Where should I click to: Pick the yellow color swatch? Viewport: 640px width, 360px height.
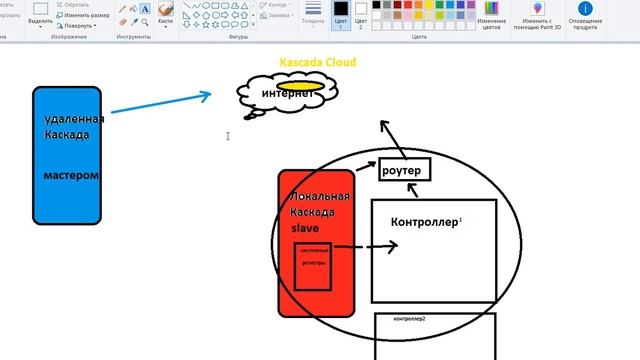pos(429,5)
